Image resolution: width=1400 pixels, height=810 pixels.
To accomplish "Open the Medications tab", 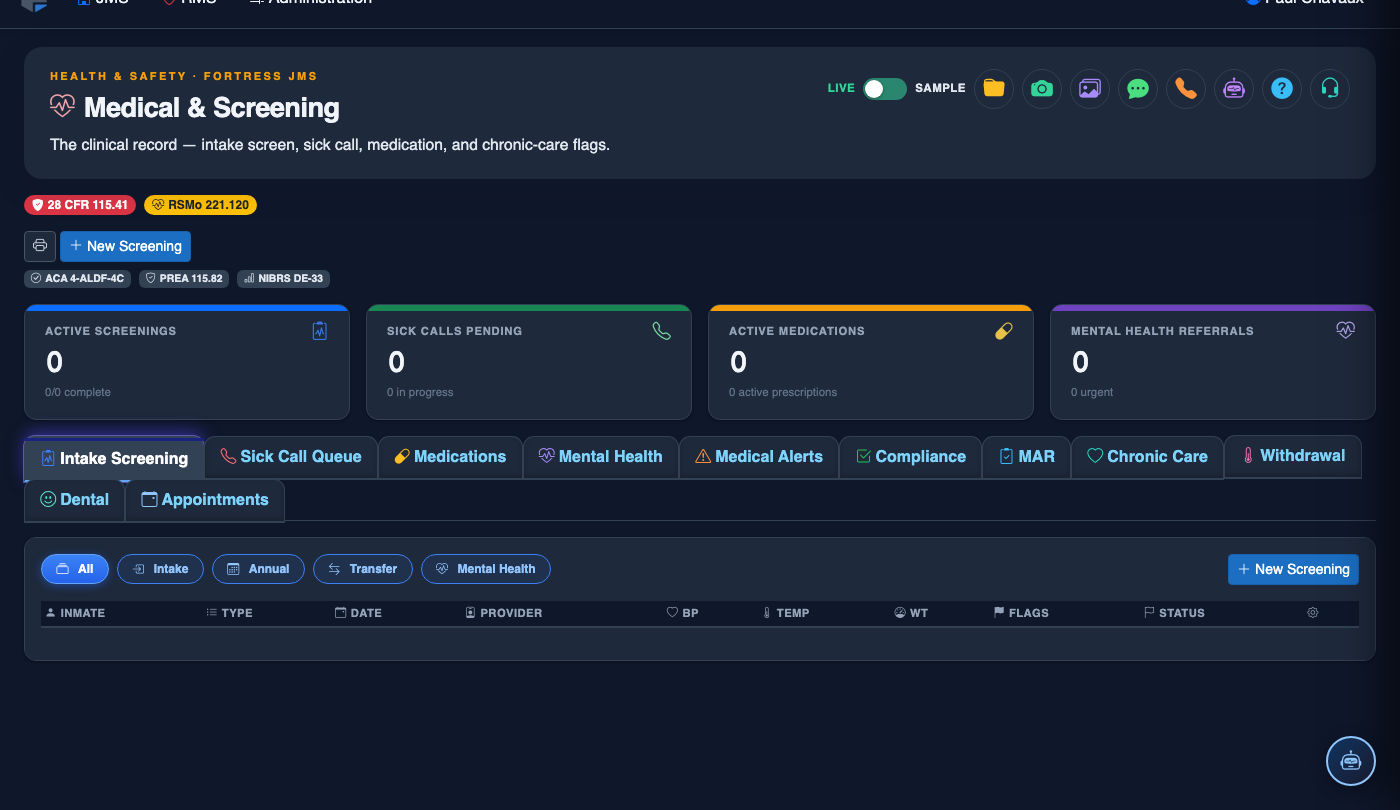I will (450, 457).
